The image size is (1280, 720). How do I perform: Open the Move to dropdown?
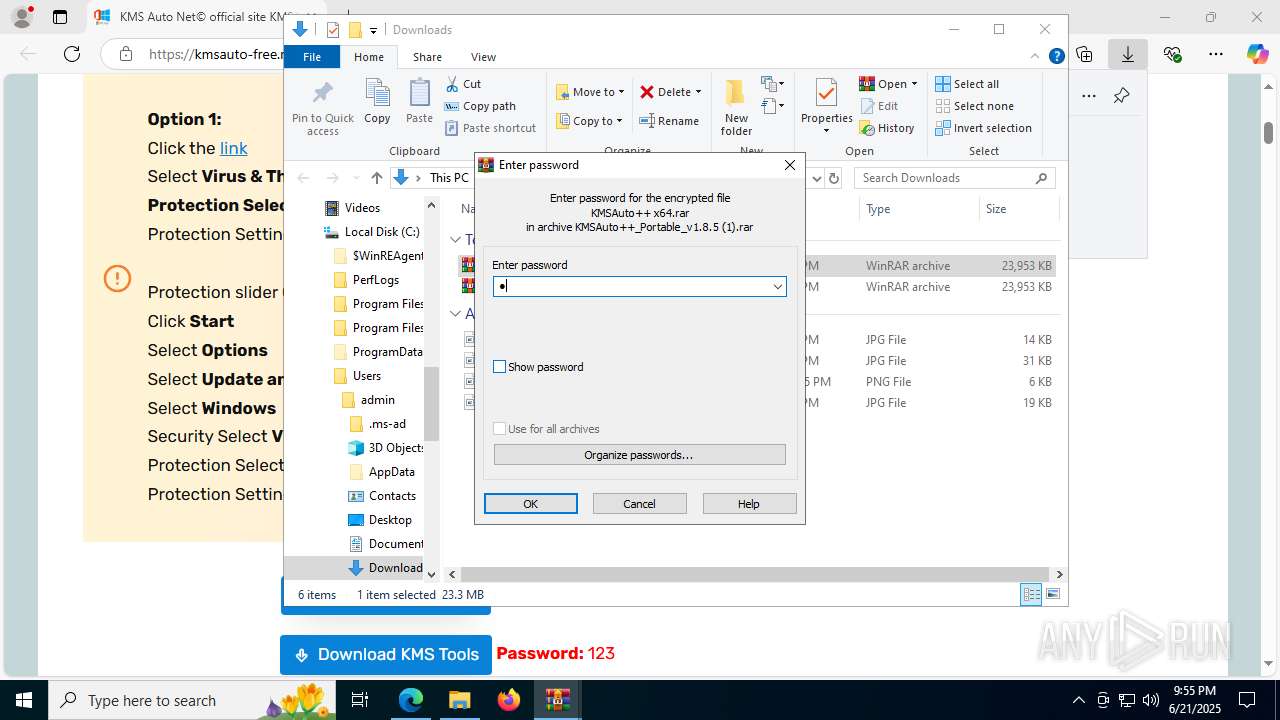pos(590,92)
